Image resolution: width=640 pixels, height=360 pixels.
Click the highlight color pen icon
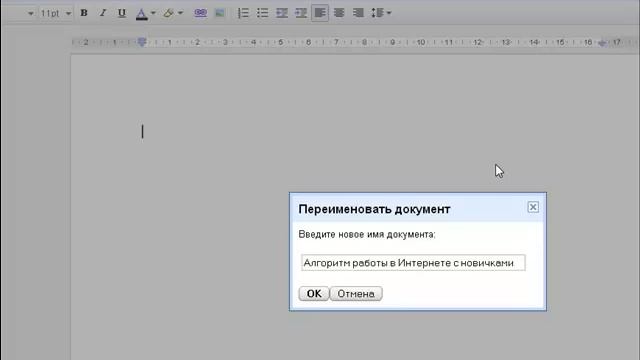pos(168,13)
